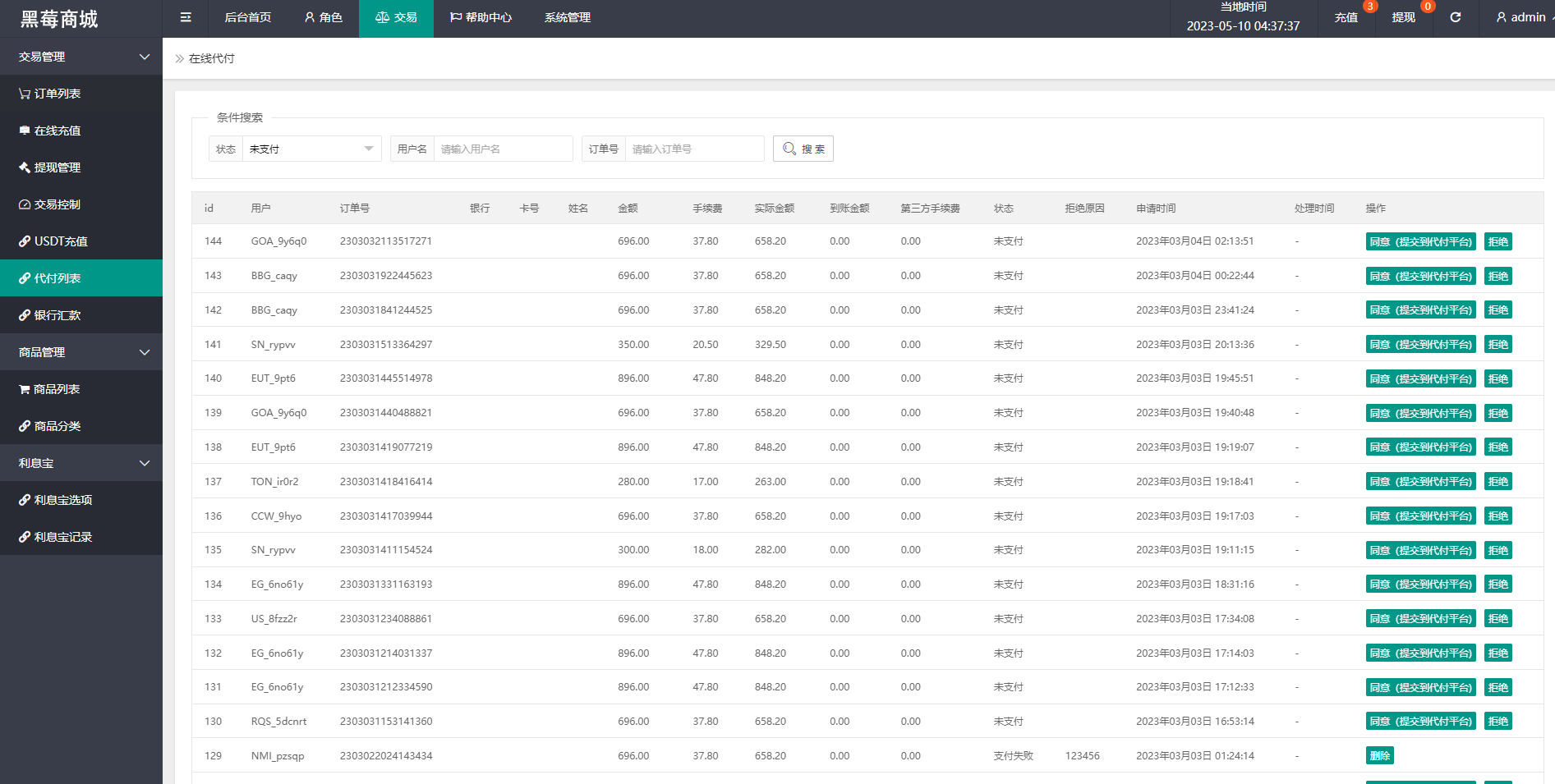Delete the failed order id 129

coord(1379,756)
